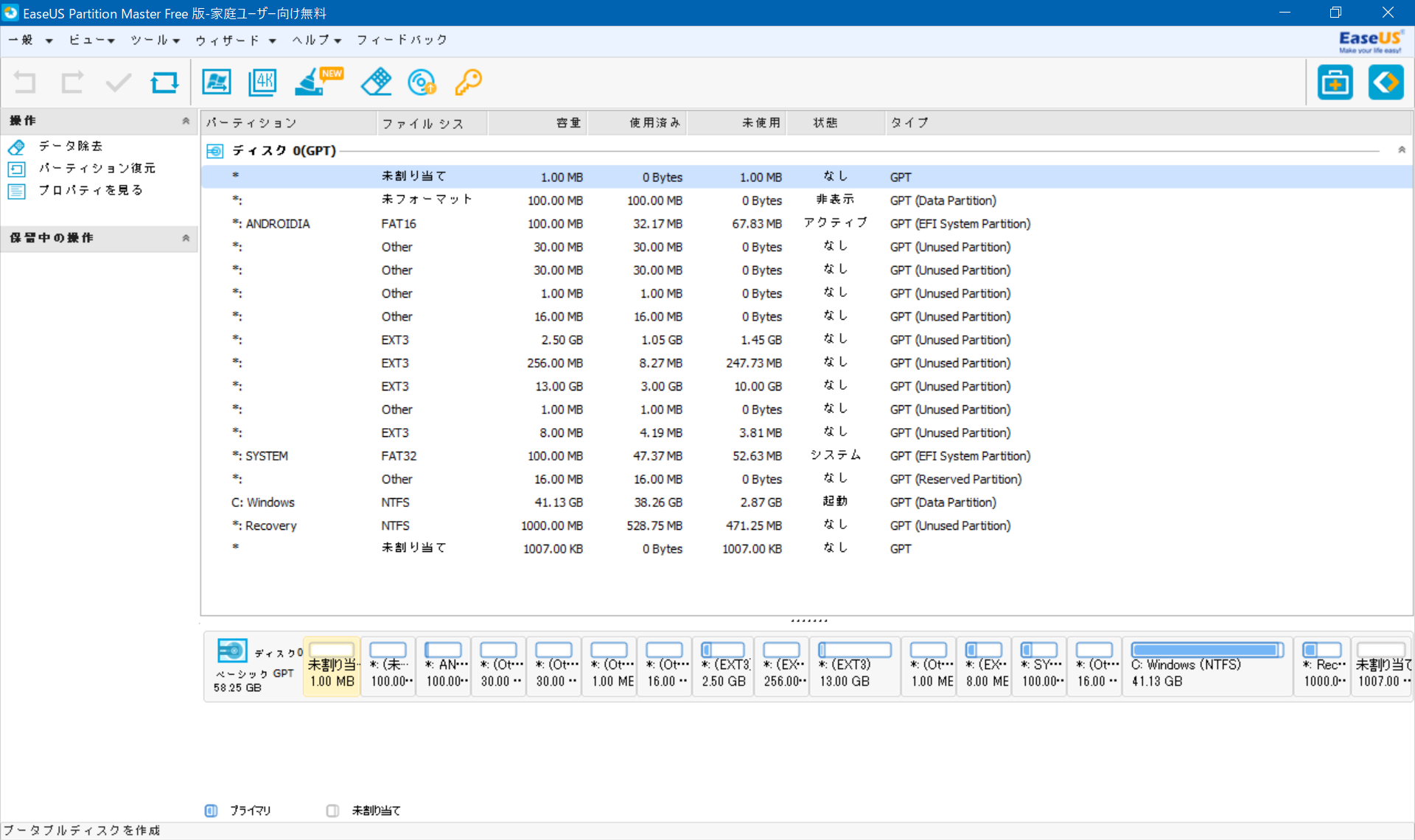Select the ANDROIDIA FAT16 partition row

point(806,223)
